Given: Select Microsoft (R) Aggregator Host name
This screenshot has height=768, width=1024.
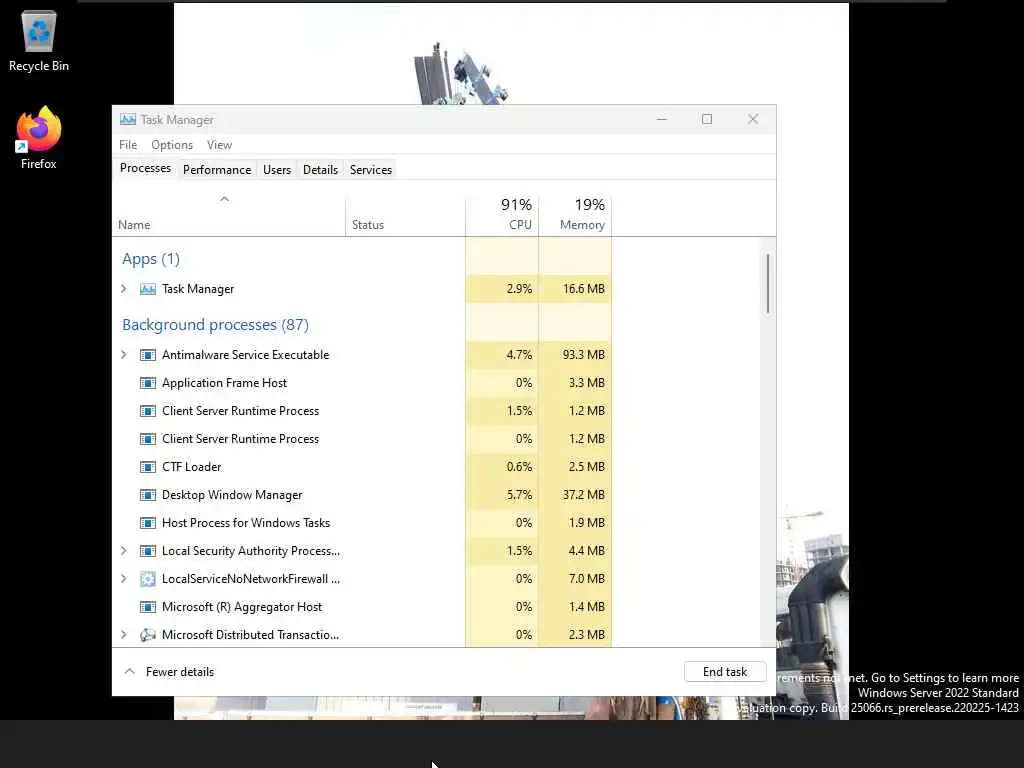Looking at the screenshot, I should pyautogui.click(x=242, y=607).
